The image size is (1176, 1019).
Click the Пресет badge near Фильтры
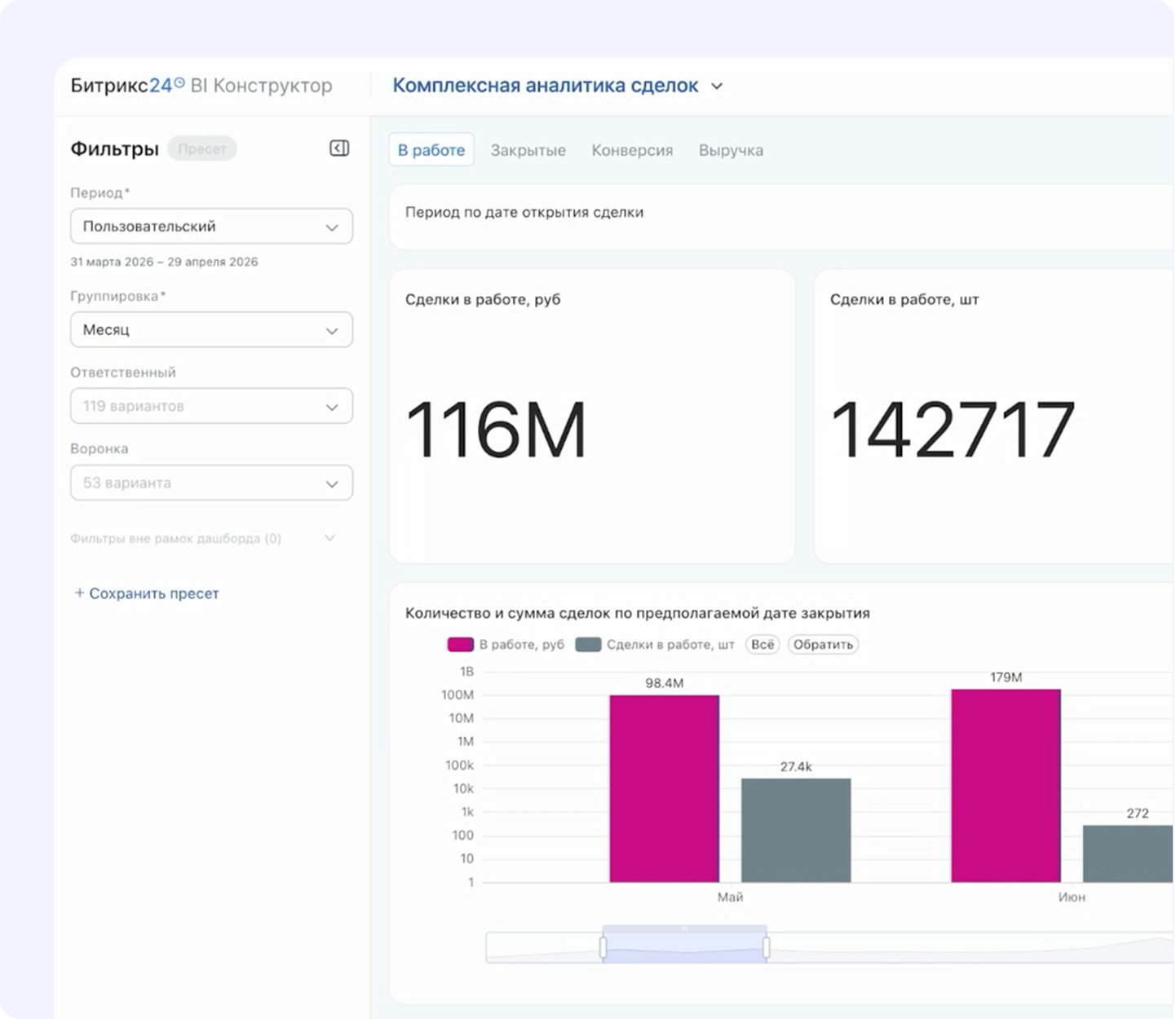tap(201, 148)
